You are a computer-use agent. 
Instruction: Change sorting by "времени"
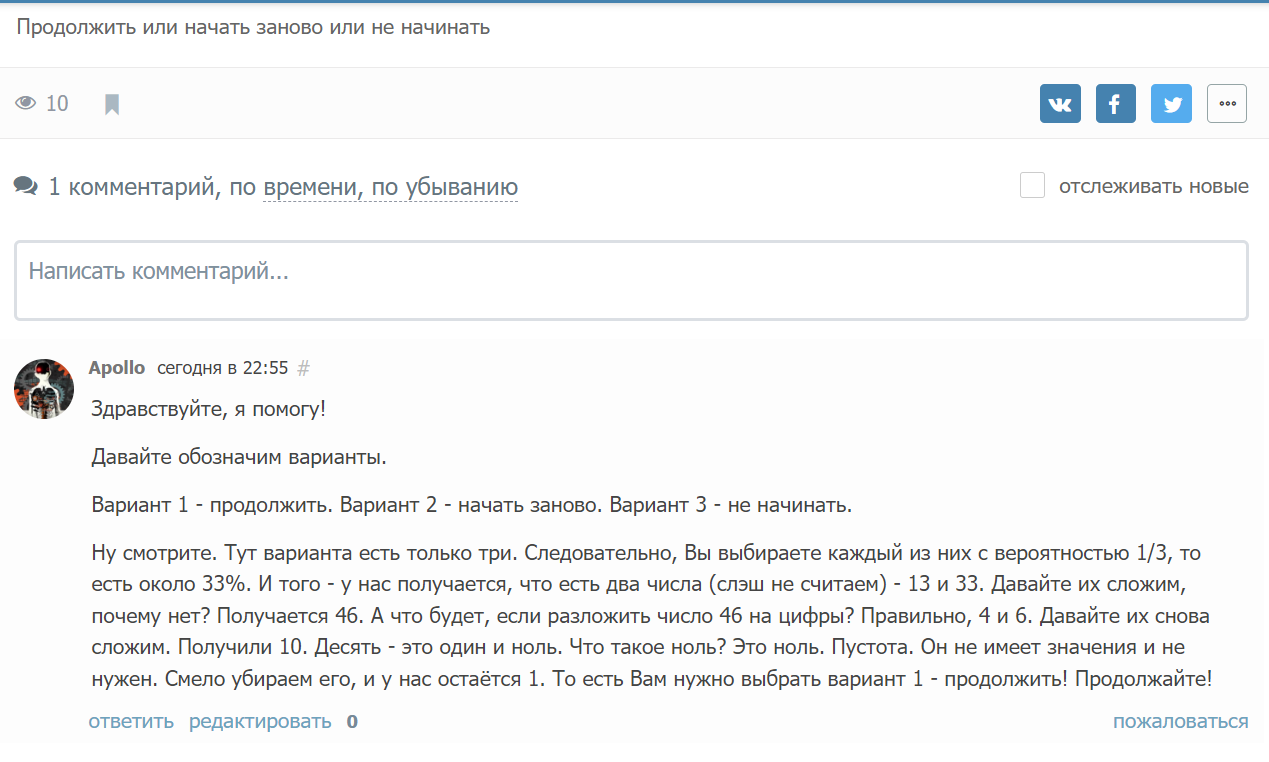click(311, 187)
